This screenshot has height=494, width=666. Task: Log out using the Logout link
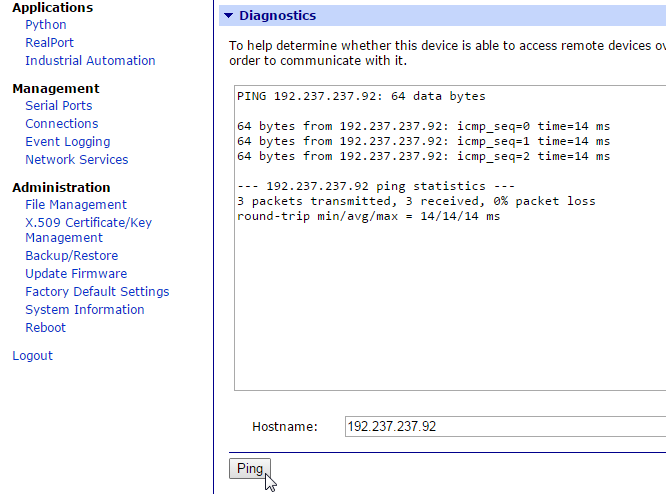tap(32, 356)
